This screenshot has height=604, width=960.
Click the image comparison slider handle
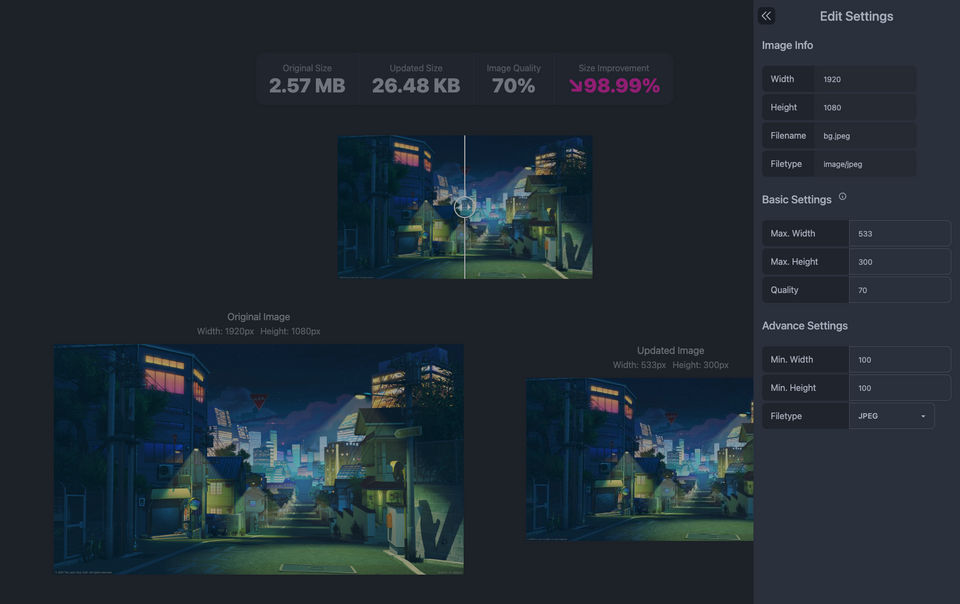click(x=464, y=207)
